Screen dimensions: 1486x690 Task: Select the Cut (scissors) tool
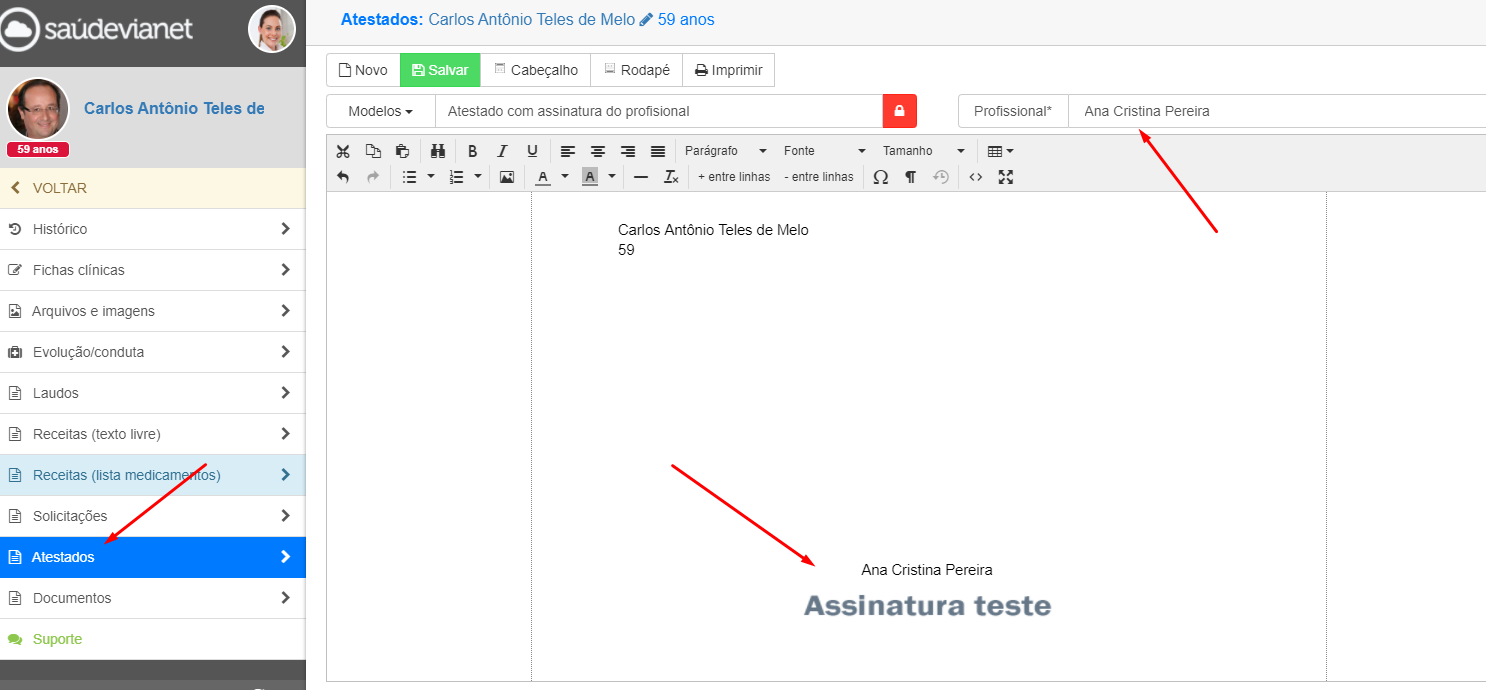(343, 150)
